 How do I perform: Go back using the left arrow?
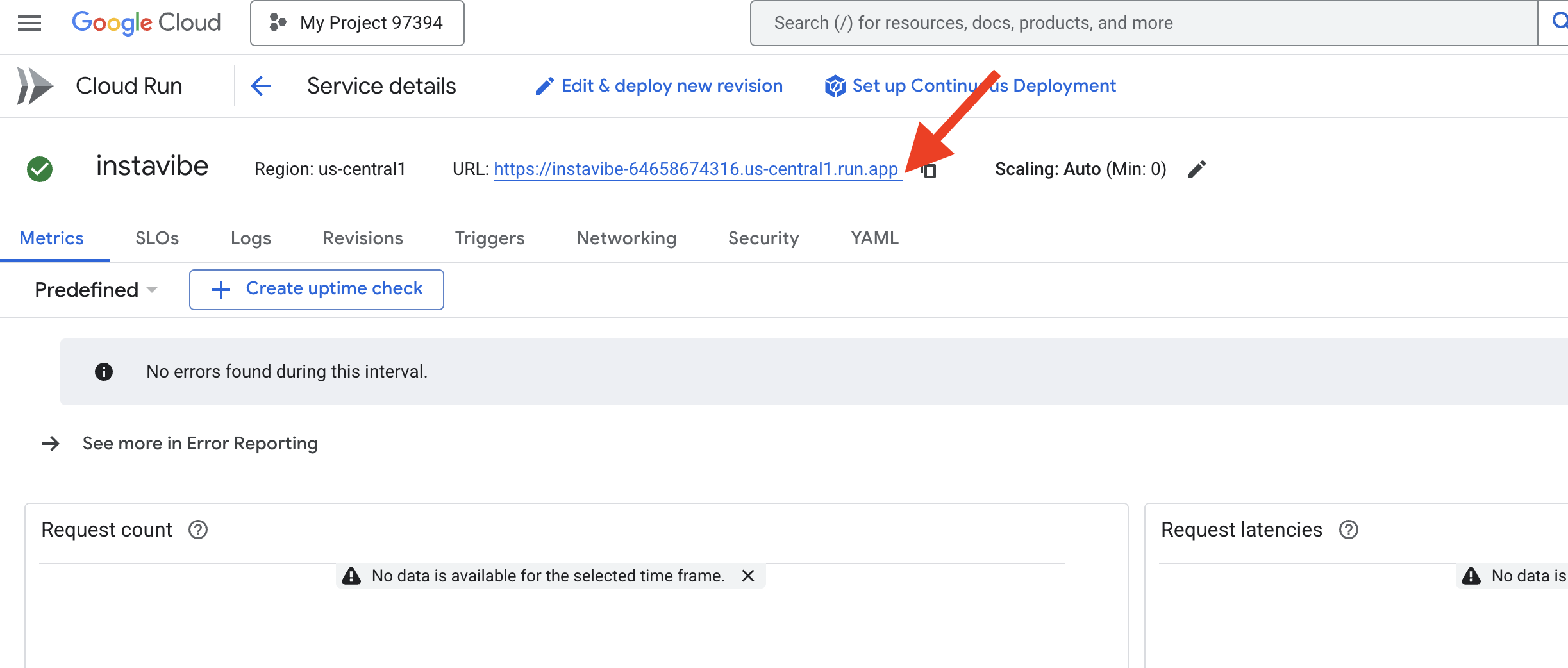[261, 86]
